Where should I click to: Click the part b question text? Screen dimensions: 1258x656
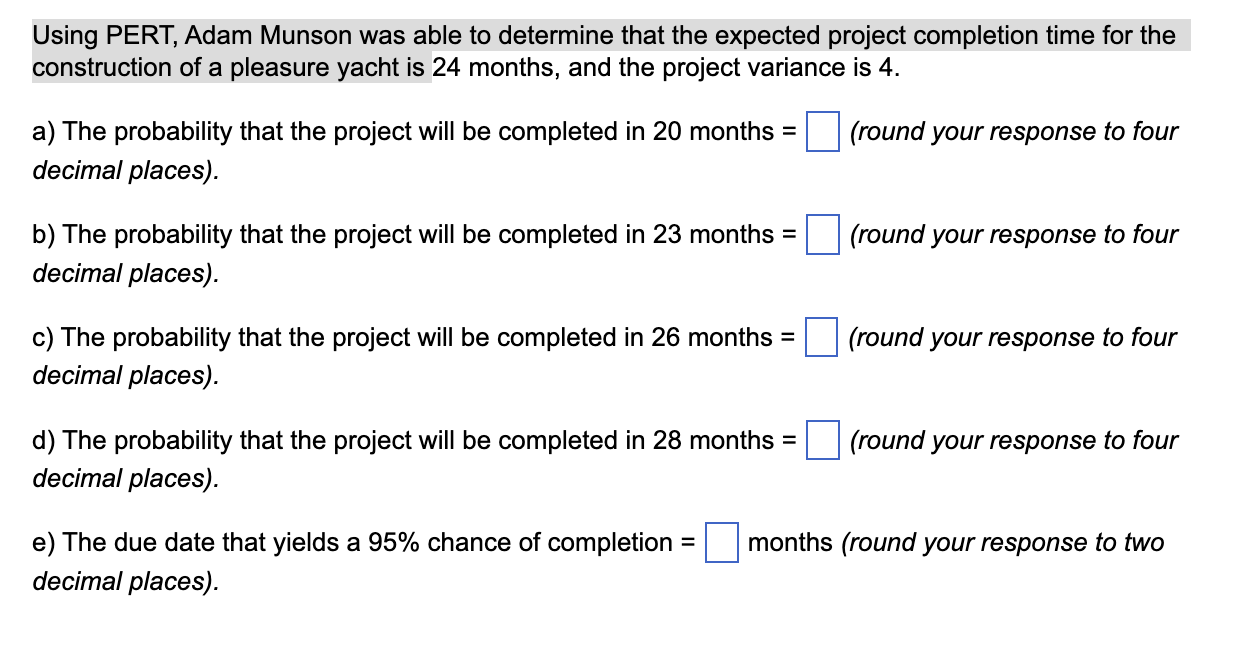[400, 234]
